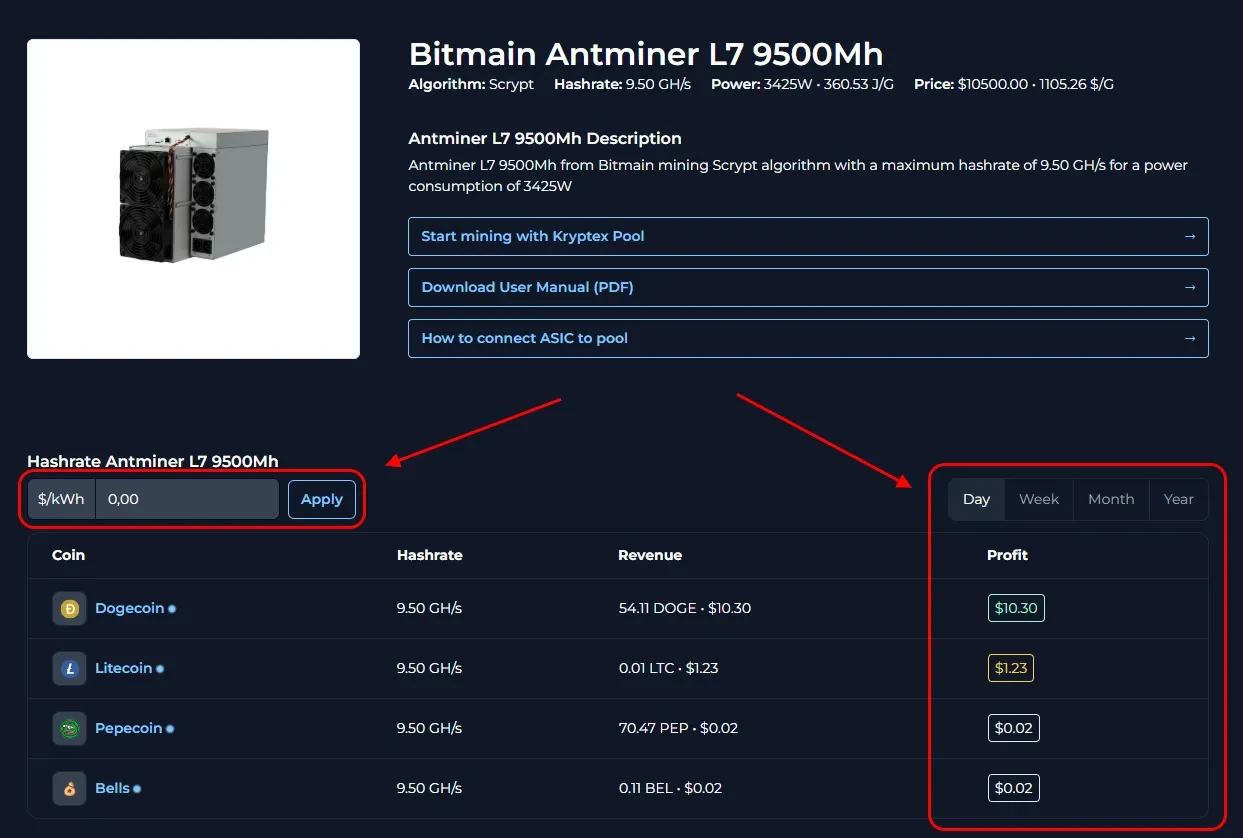The width and height of the screenshot is (1243, 838).
Task: Switch profit period to Day
Action: coord(976,499)
